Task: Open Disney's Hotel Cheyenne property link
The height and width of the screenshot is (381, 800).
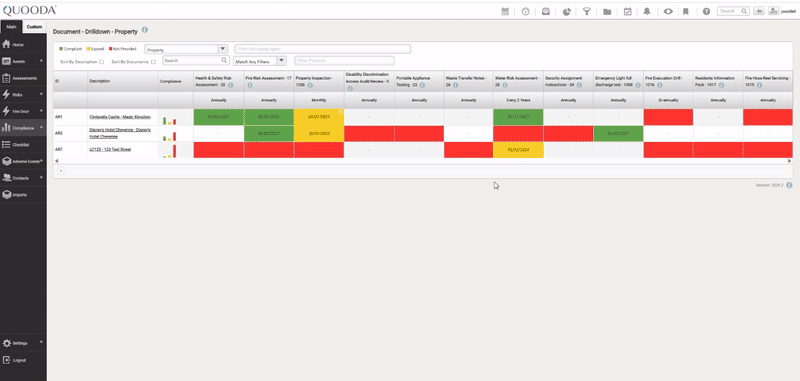Action: click(x=120, y=133)
